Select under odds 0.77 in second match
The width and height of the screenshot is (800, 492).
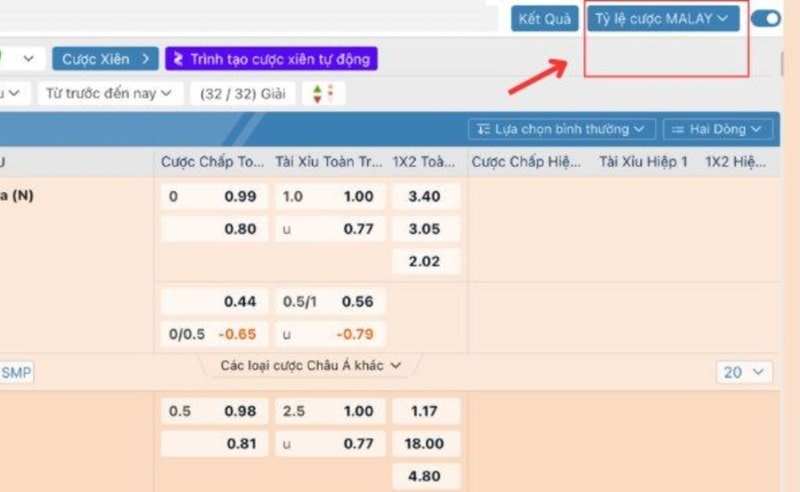(330, 444)
